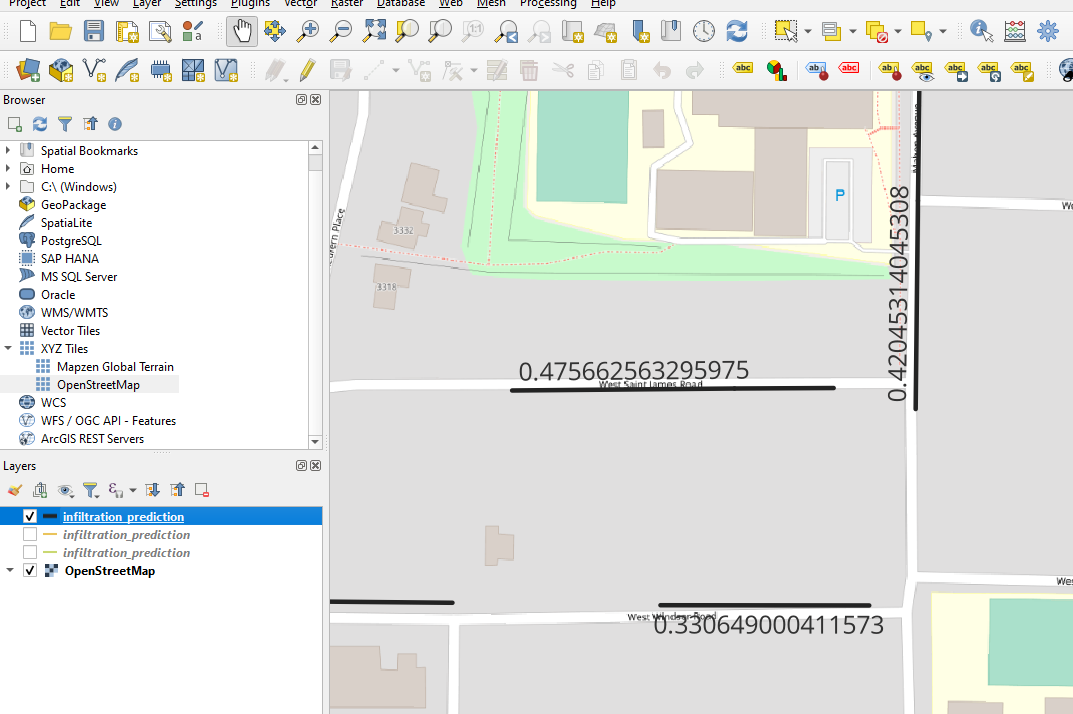Open the Deselect Features dropdown arrow
This screenshot has width=1073, height=714.
point(898,31)
